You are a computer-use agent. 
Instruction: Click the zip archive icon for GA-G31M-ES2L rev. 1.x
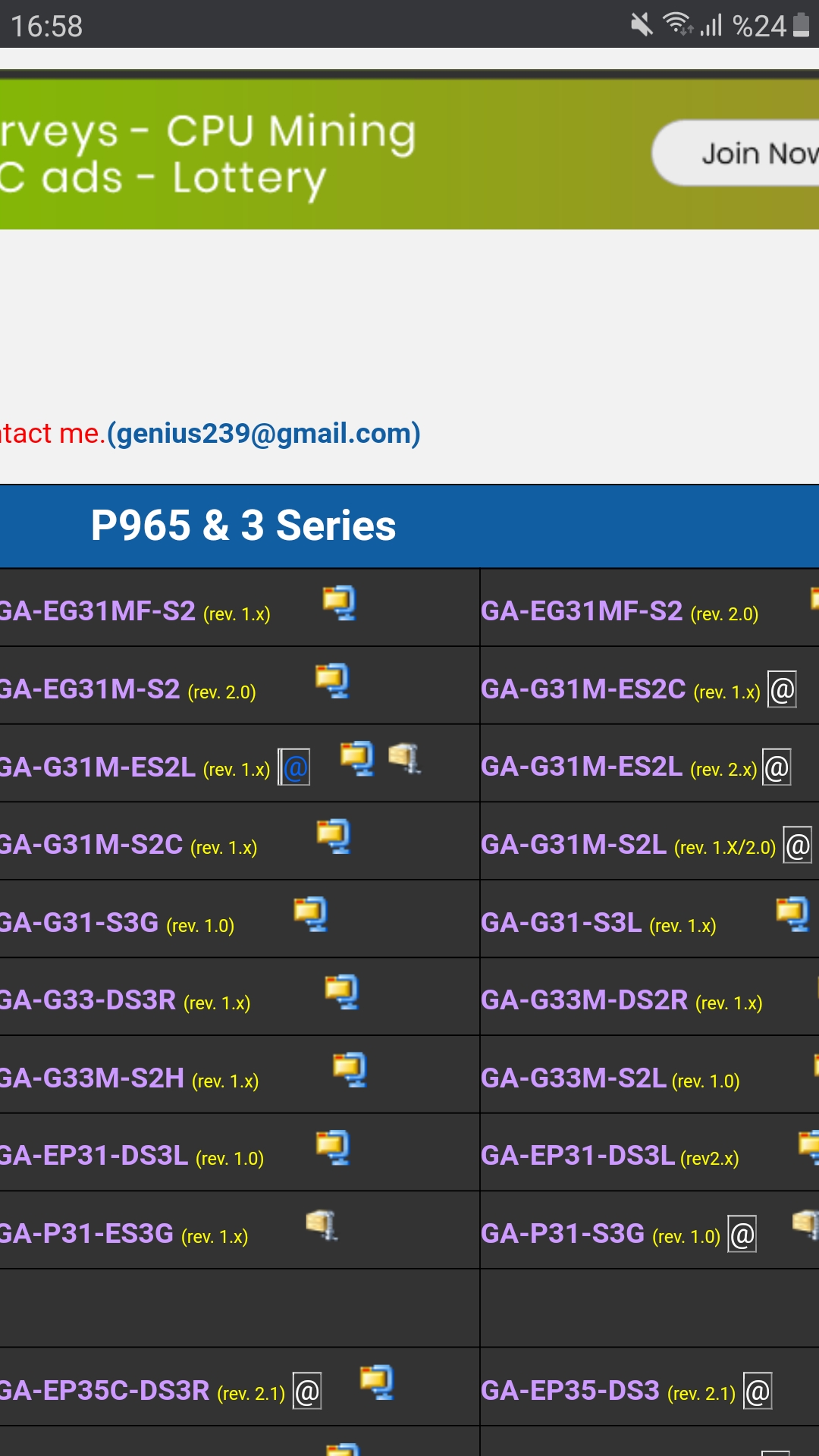click(404, 758)
